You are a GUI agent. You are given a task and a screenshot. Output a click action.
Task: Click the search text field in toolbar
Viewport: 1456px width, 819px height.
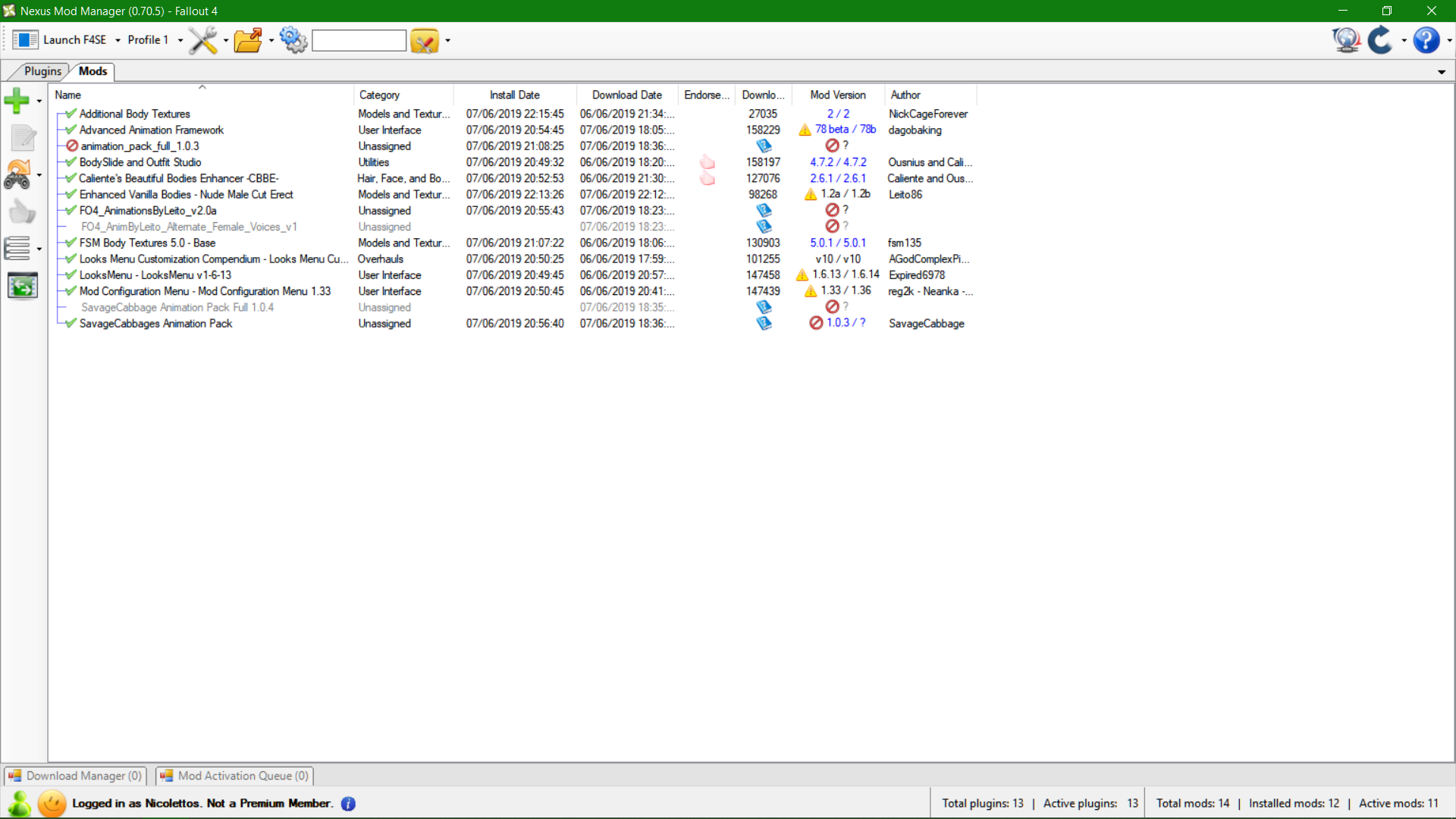click(x=359, y=40)
